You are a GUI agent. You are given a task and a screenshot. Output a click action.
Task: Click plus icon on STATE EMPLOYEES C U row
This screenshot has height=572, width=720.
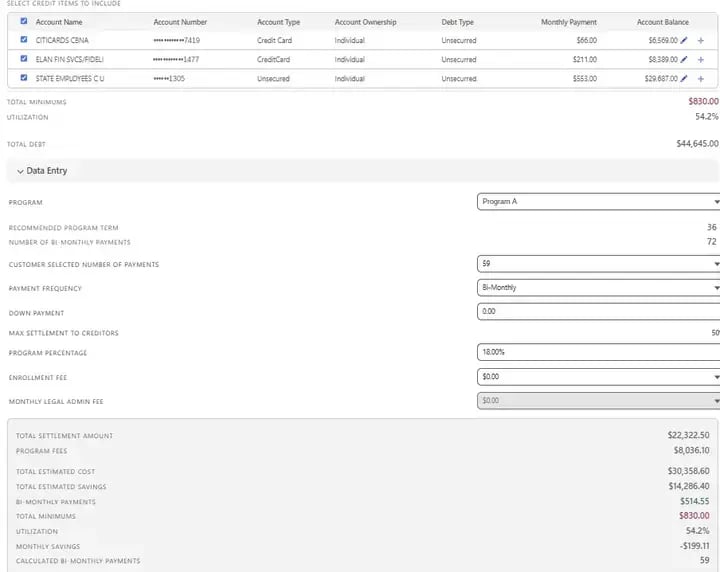click(701, 79)
